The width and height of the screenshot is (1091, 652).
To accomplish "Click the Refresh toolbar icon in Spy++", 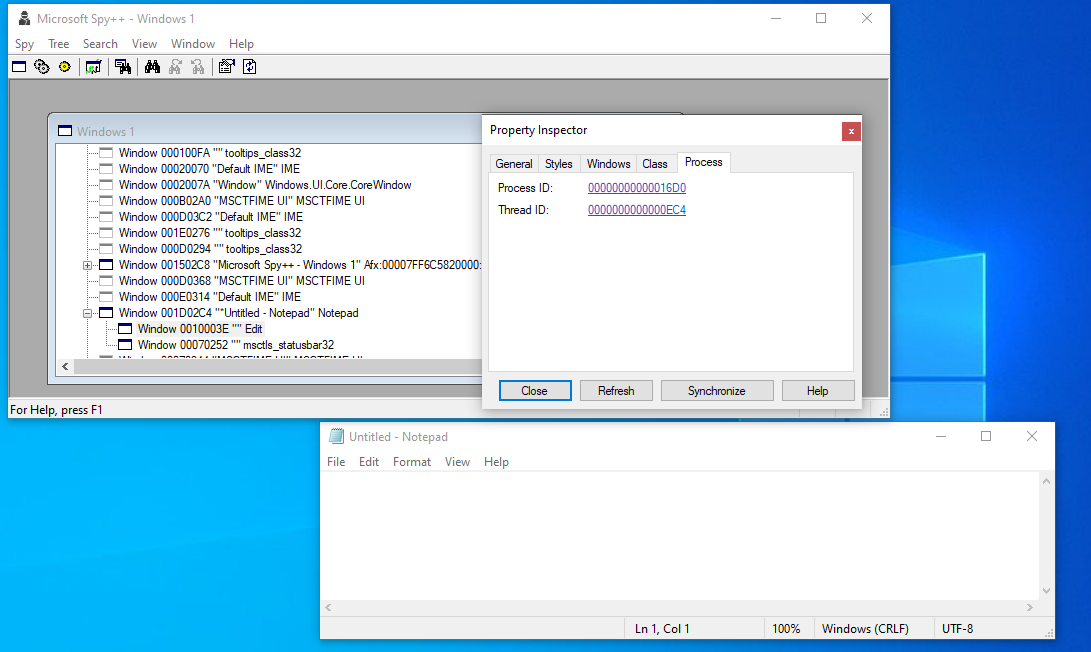I will [250, 67].
